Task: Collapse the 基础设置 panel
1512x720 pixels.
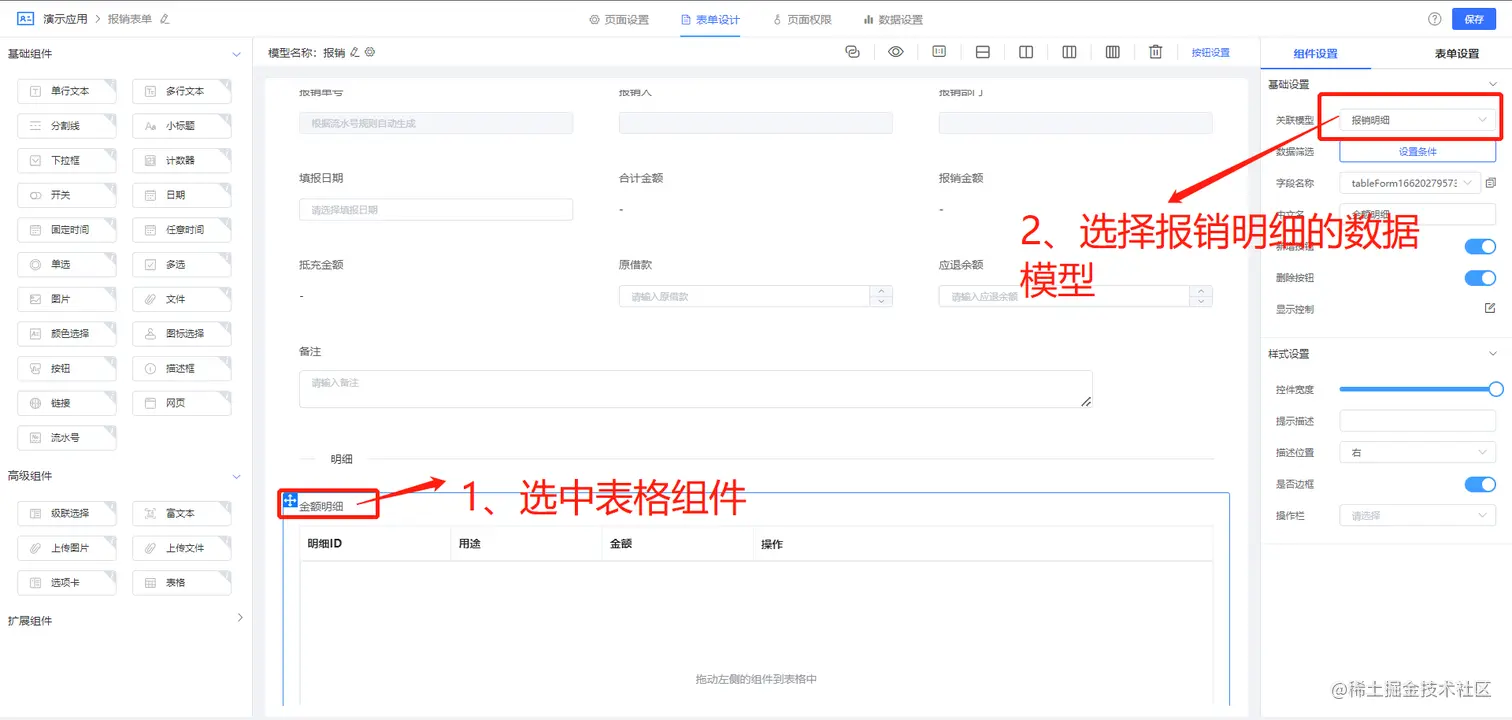Action: point(1492,85)
